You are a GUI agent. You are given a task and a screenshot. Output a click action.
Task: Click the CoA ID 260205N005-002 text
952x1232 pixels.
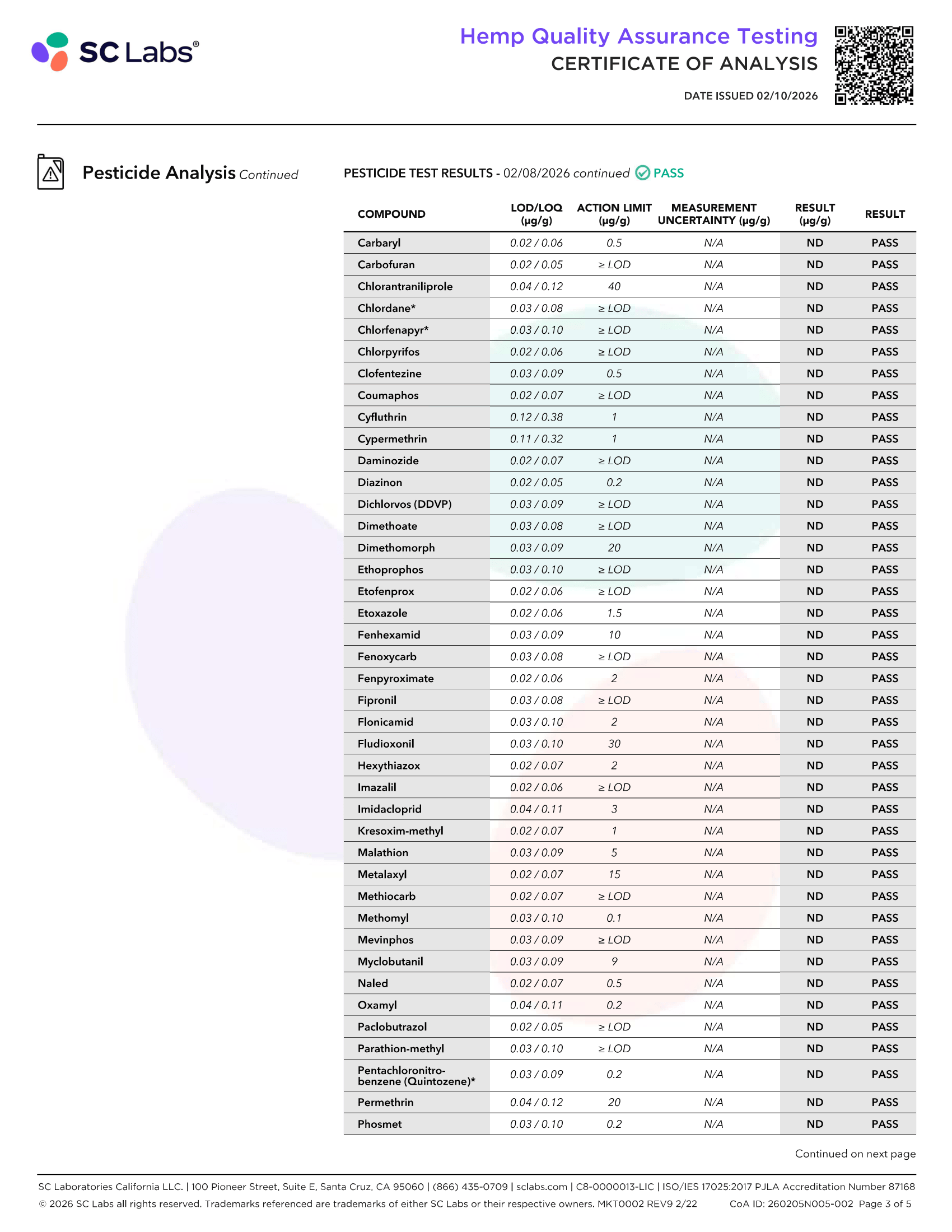791,1204
